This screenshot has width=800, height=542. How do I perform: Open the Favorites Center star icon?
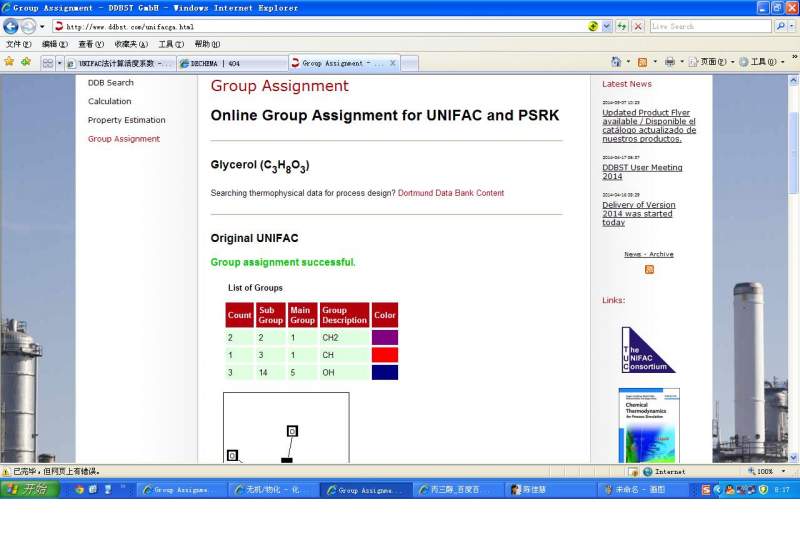coord(9,62)
